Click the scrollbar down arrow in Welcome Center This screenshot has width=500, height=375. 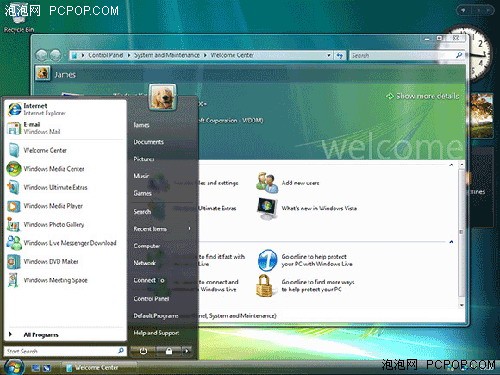pos(462,305)
